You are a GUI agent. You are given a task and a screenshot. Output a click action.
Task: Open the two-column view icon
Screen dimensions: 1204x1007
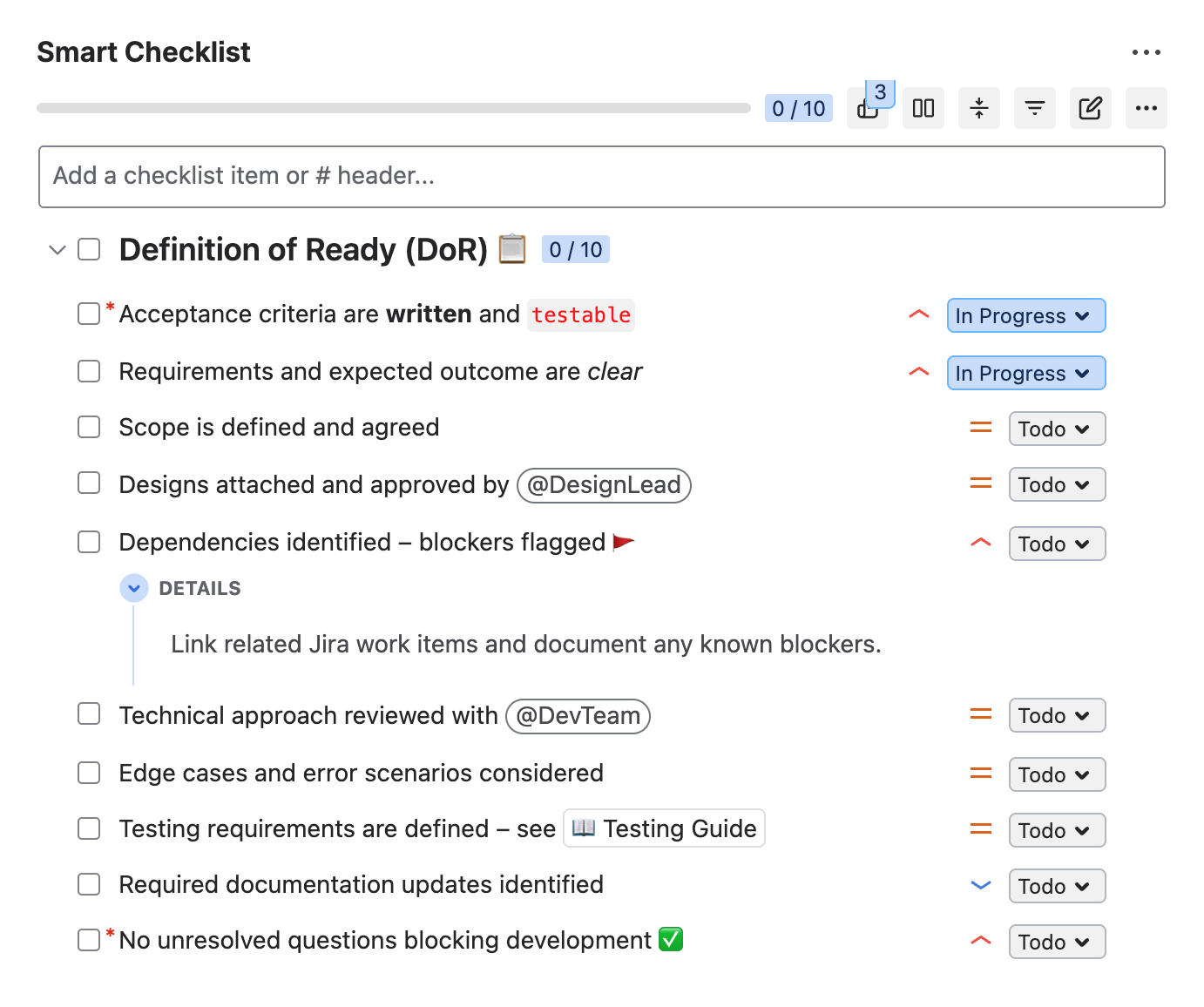923,108
